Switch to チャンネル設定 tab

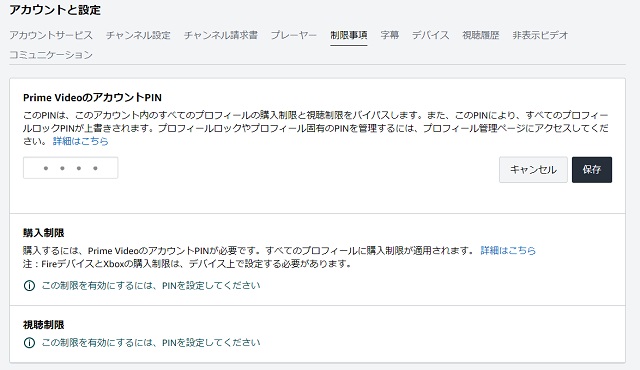click(x=138, y=35)
